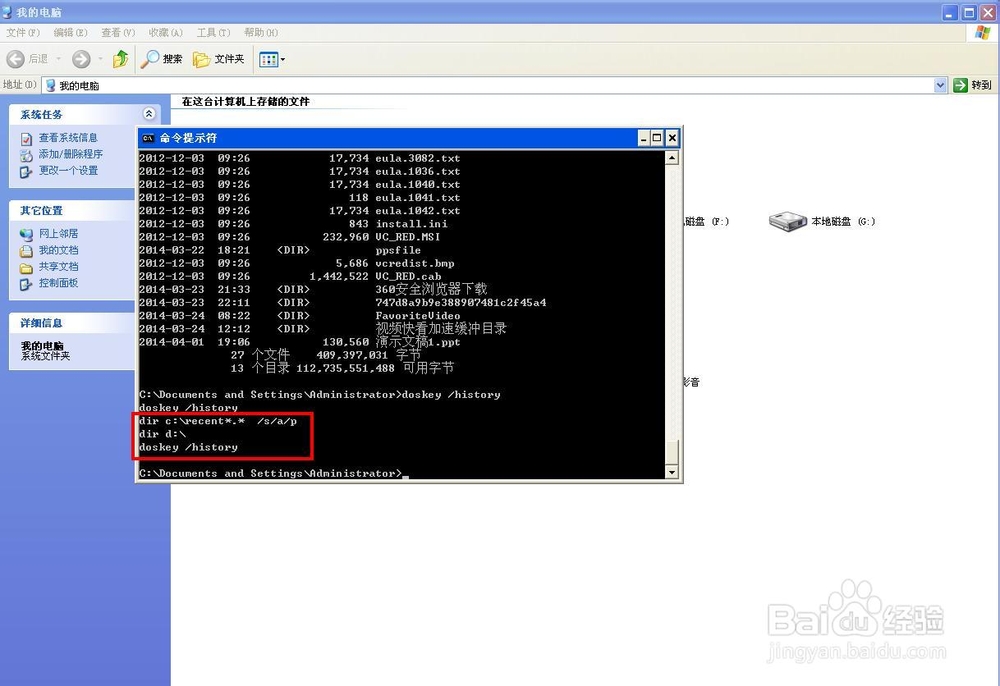Open the 文件(F) menu
Viewport: 1000px width, 686px height.
[23, 33]
